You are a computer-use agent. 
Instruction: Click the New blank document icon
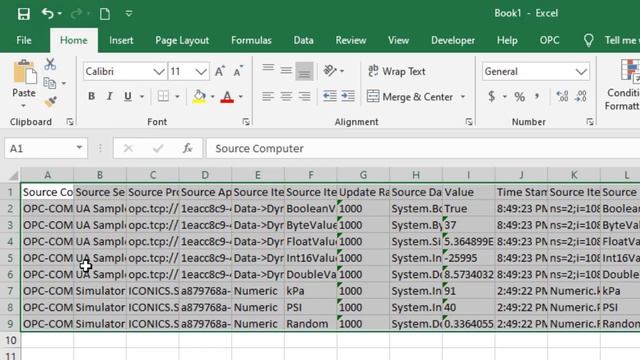coord(105,14)
